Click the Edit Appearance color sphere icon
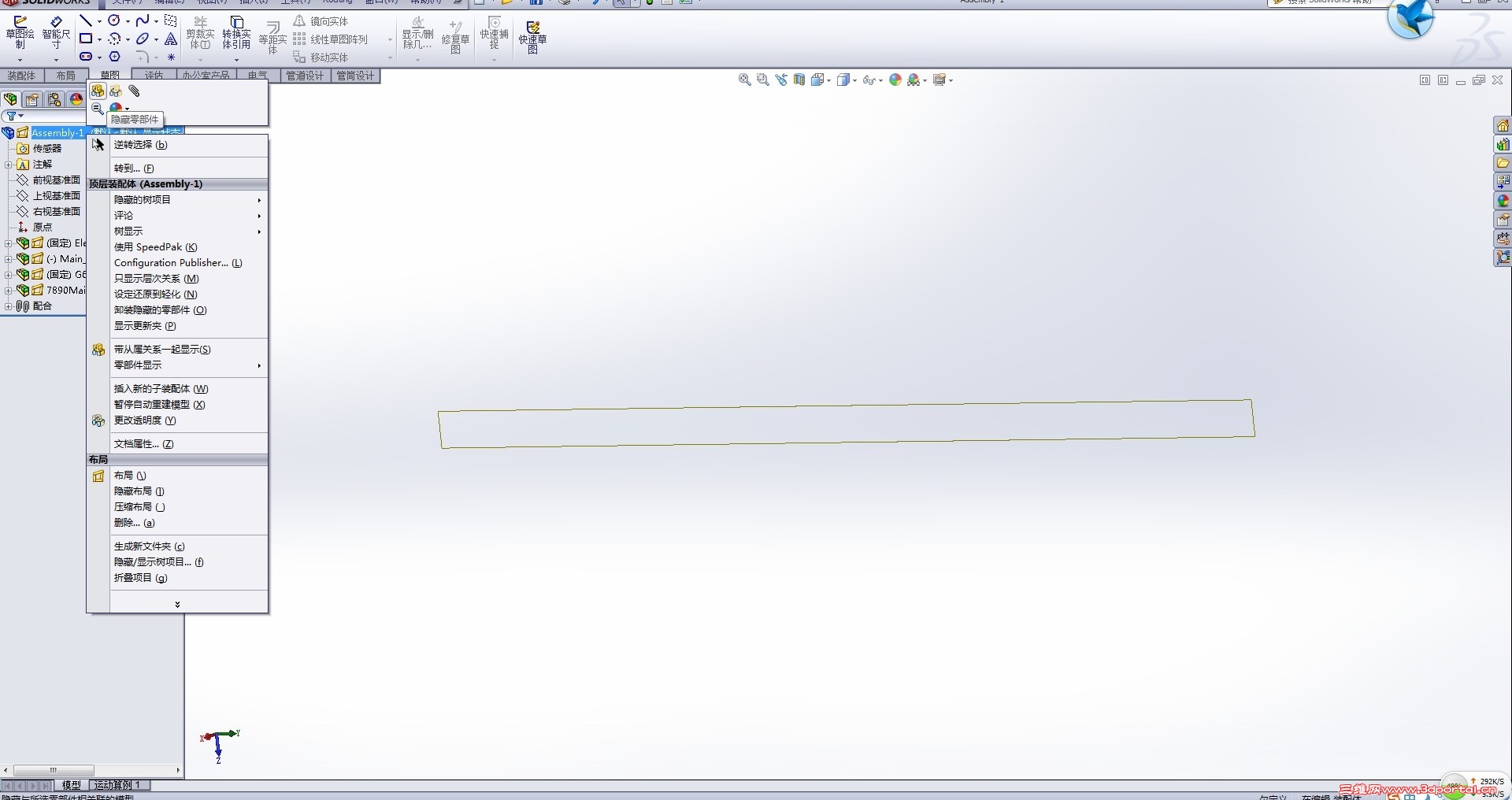This screenshot has width=1512, height=800. [895, 80]
